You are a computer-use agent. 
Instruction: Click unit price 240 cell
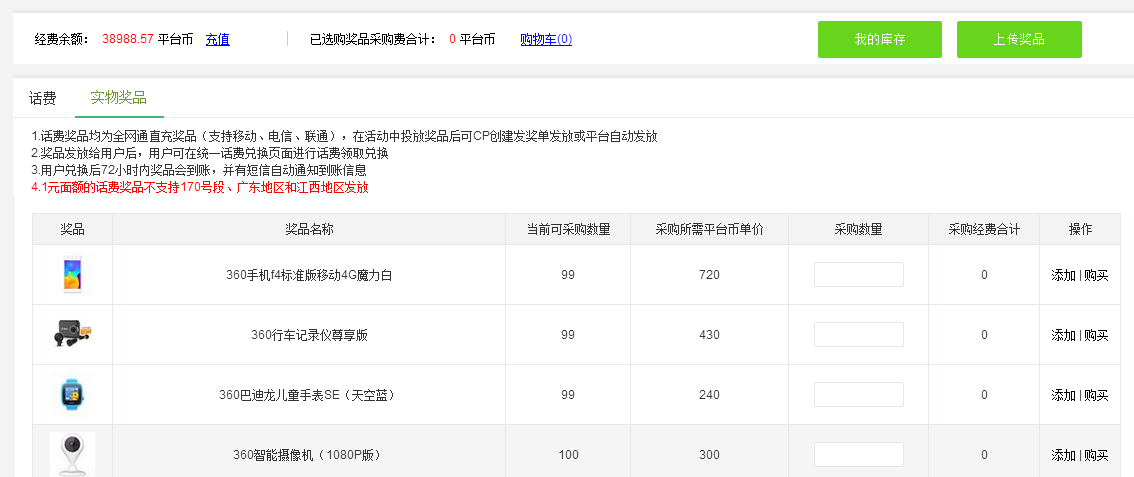[709, 395]
